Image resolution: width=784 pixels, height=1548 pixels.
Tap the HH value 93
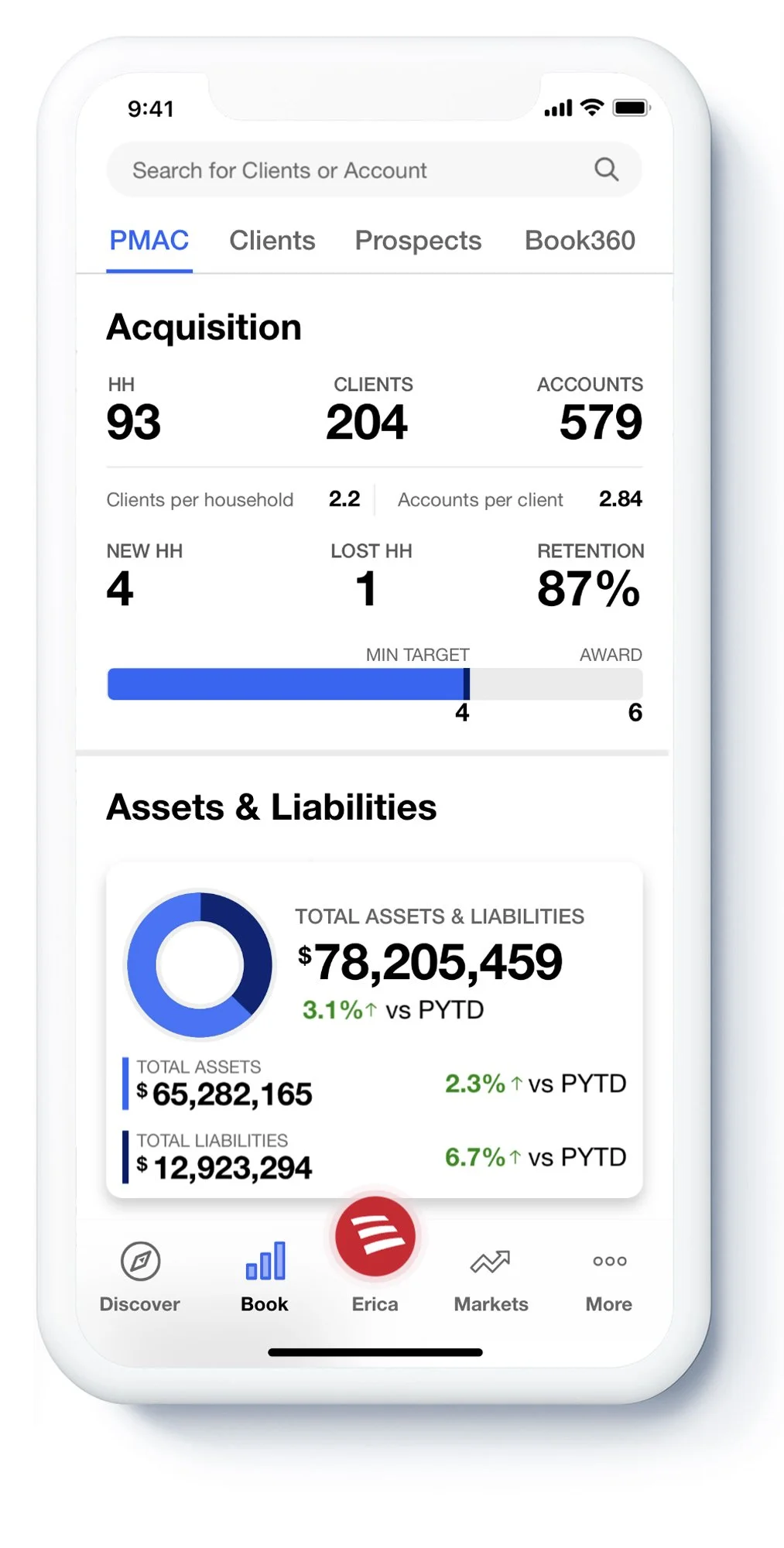(134, 423)
